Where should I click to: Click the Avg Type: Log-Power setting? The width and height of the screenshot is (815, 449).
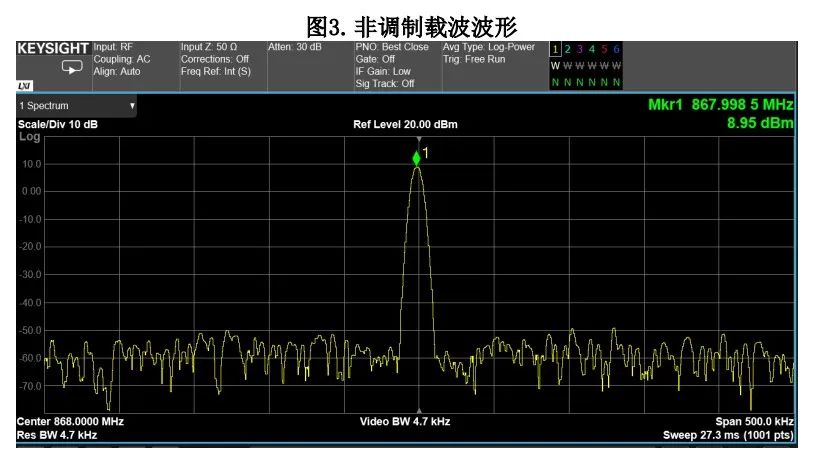(489, 47)
